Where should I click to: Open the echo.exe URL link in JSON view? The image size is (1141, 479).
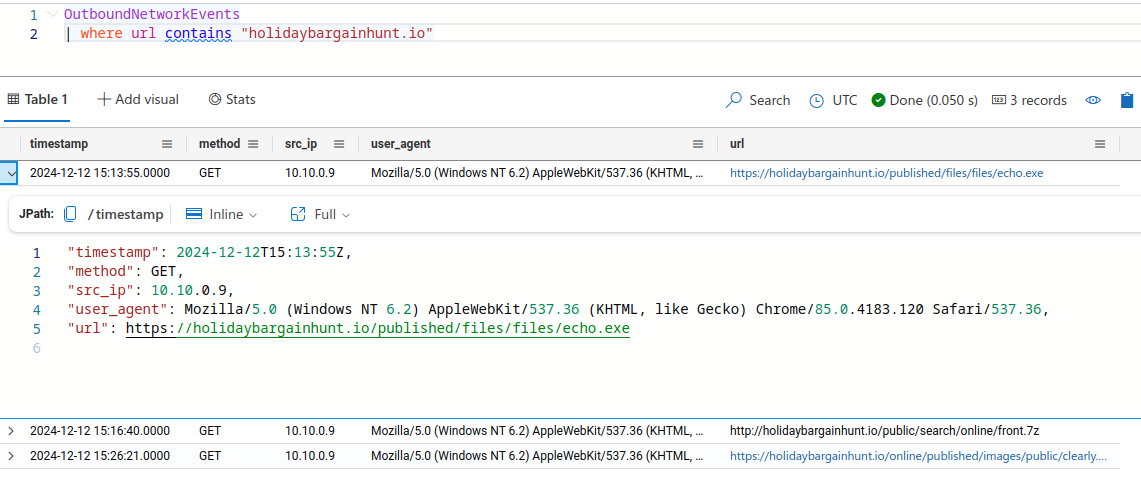378,329
